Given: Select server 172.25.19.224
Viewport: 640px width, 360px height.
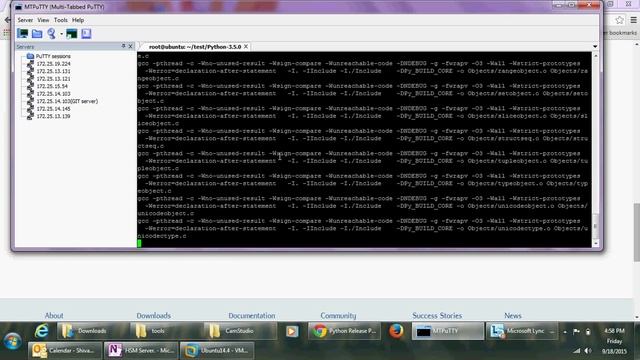Looking at the screenshot, I should [x=53, y=64].
